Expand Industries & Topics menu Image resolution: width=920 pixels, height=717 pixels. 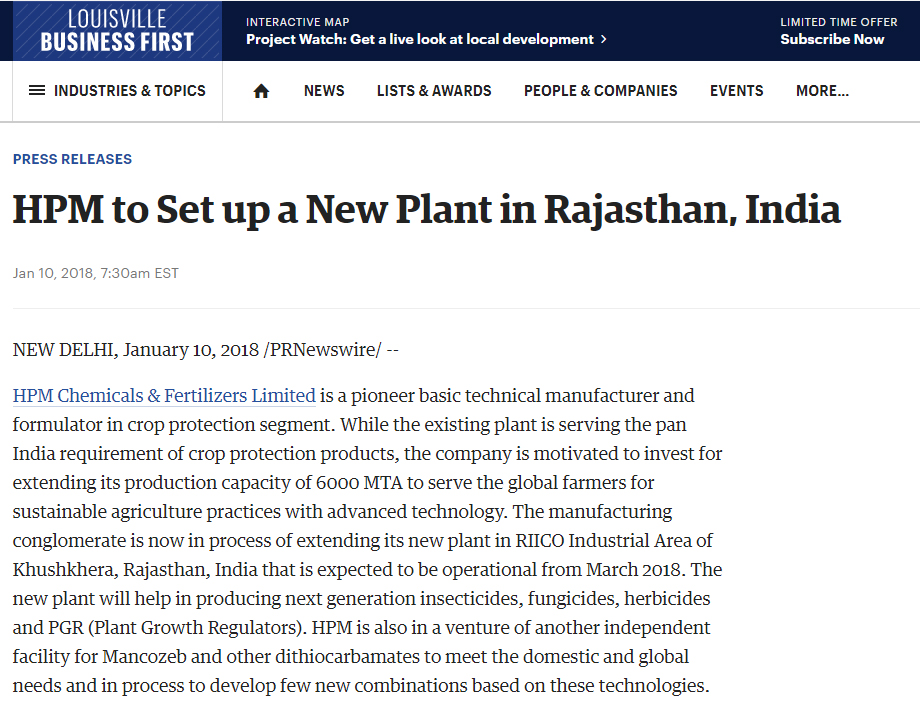(129, 91)
